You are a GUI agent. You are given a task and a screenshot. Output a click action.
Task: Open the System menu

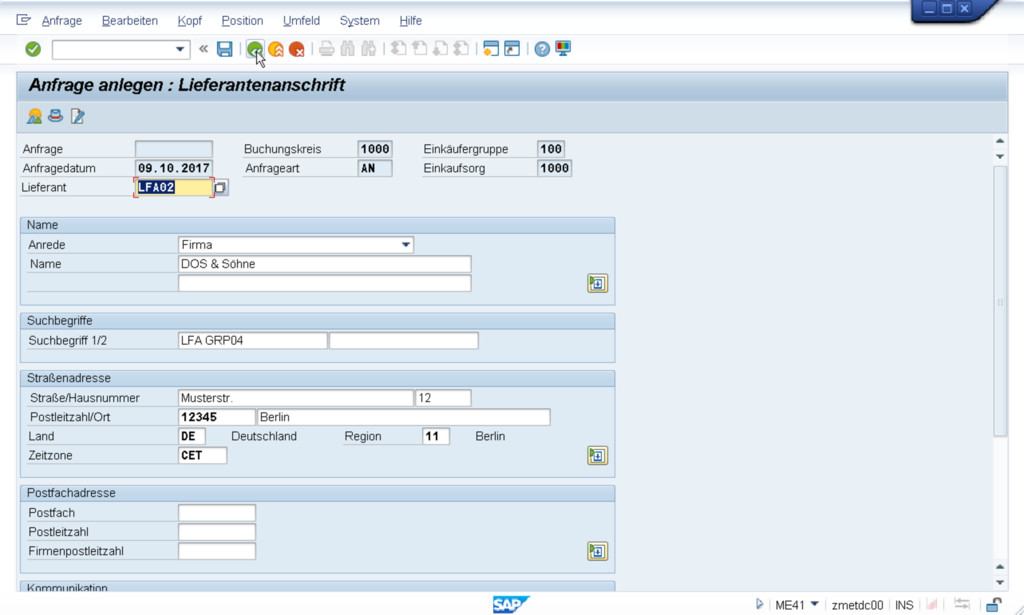[359, 21]
